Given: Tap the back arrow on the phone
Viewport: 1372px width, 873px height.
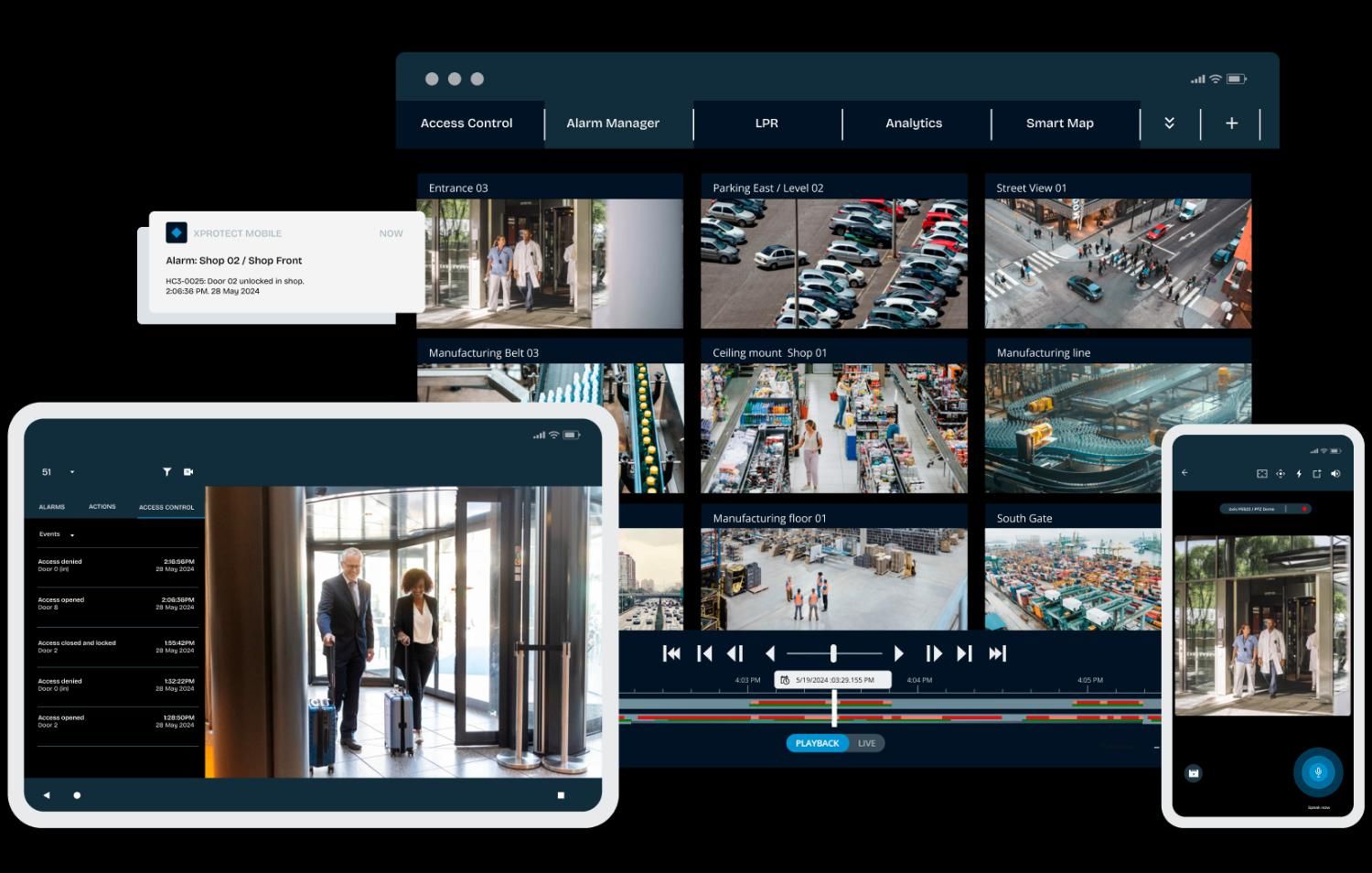Looking at the screenshot, I should pos(1184,473).
